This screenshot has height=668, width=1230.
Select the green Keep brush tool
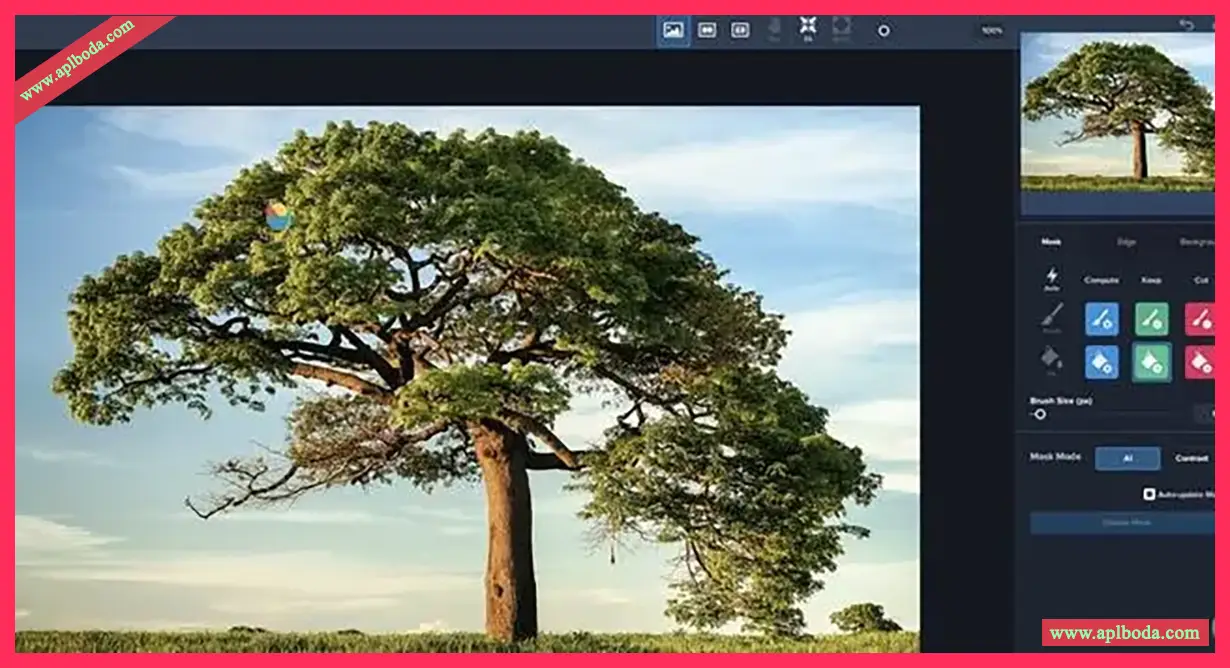(1151, 319)
